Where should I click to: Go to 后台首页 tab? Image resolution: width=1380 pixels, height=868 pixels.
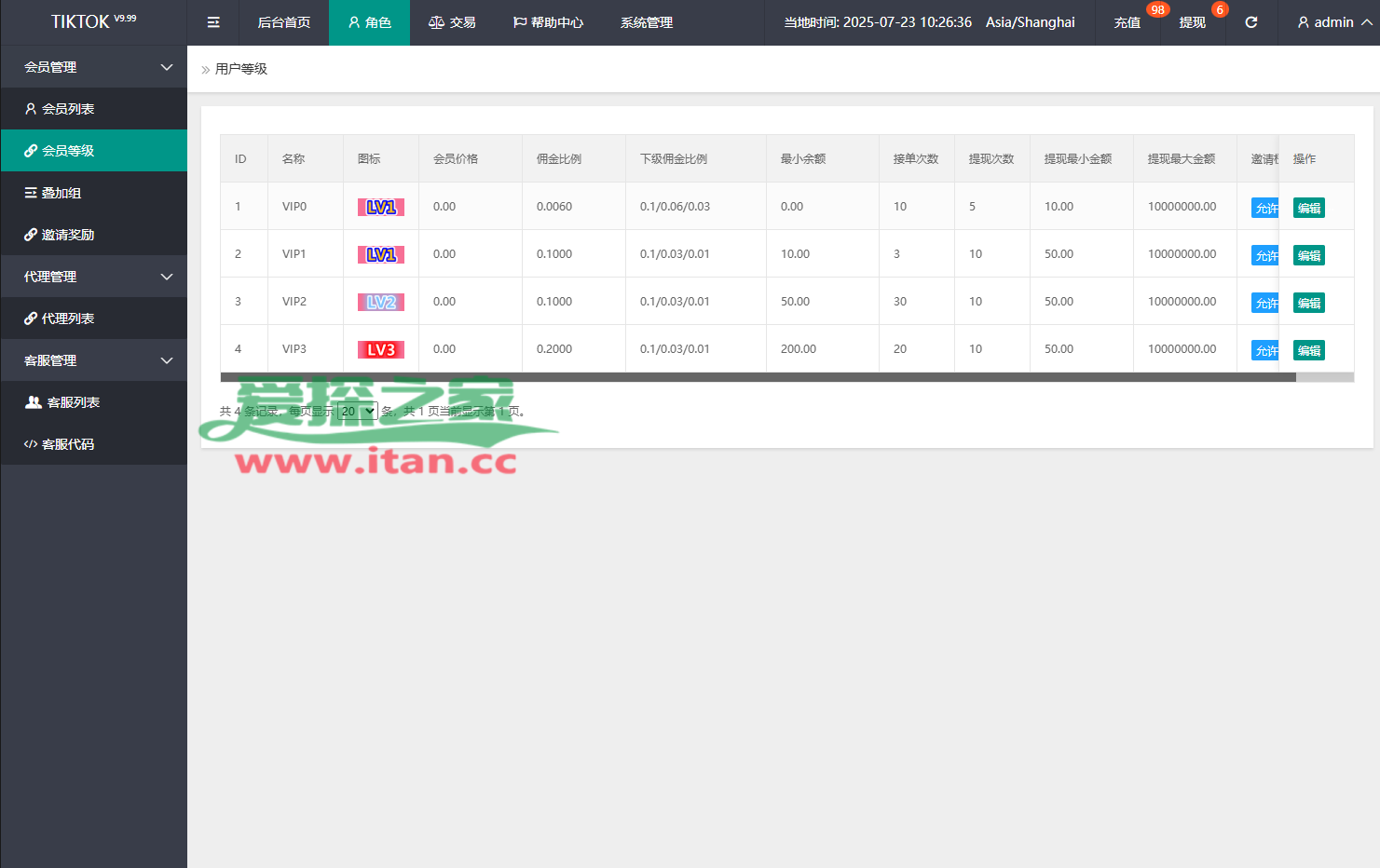[283, 22]
